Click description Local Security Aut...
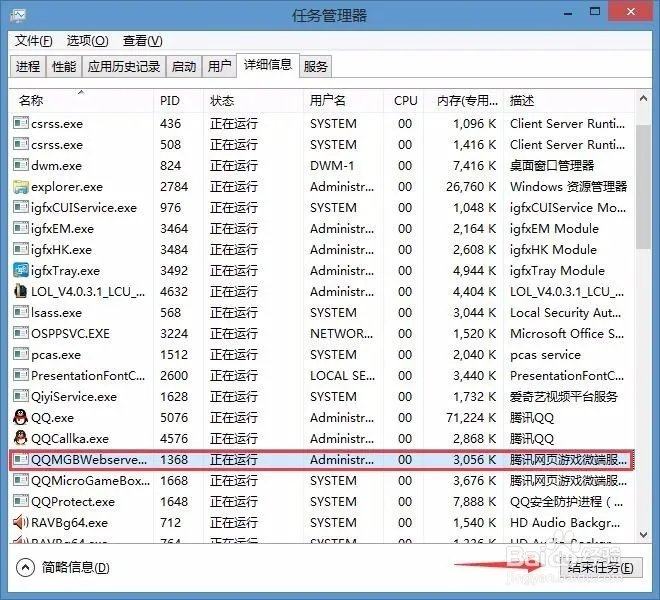 coord(565,312)
